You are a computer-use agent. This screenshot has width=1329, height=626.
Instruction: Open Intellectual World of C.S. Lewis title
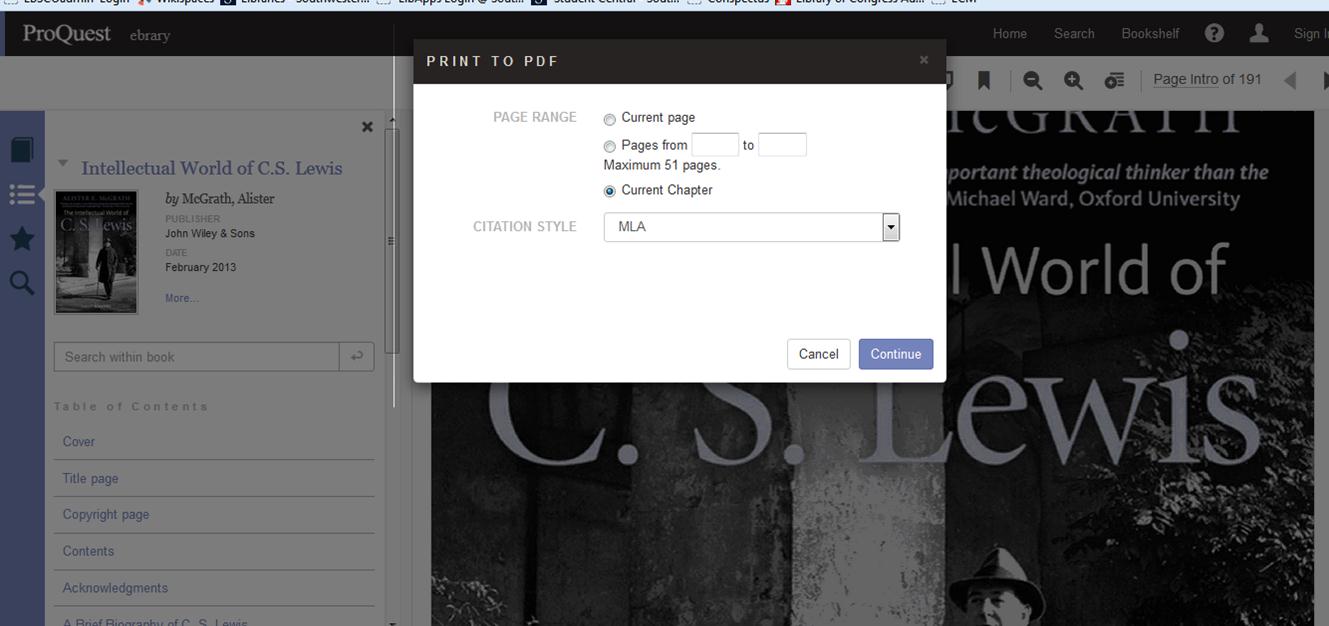(212, 168)
